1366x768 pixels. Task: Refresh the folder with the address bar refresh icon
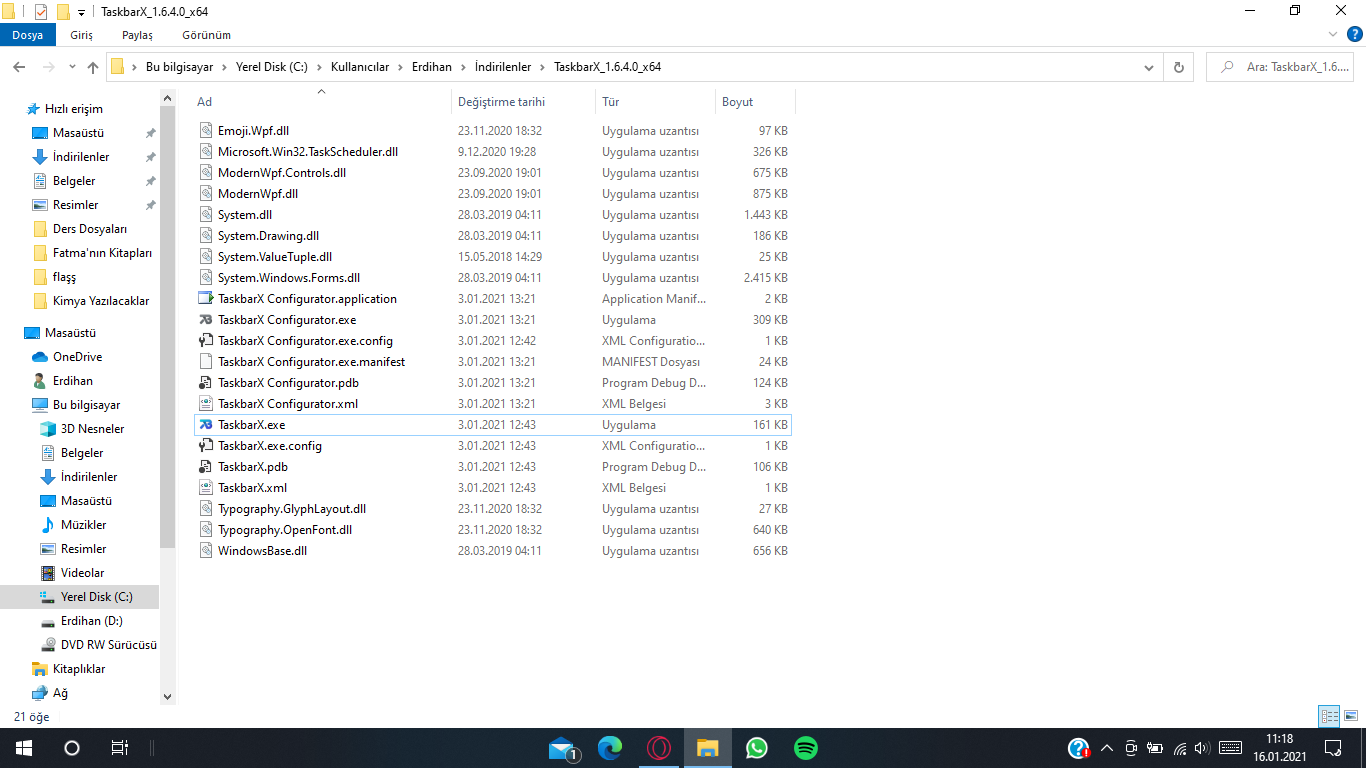click(x=1179, y=67)
